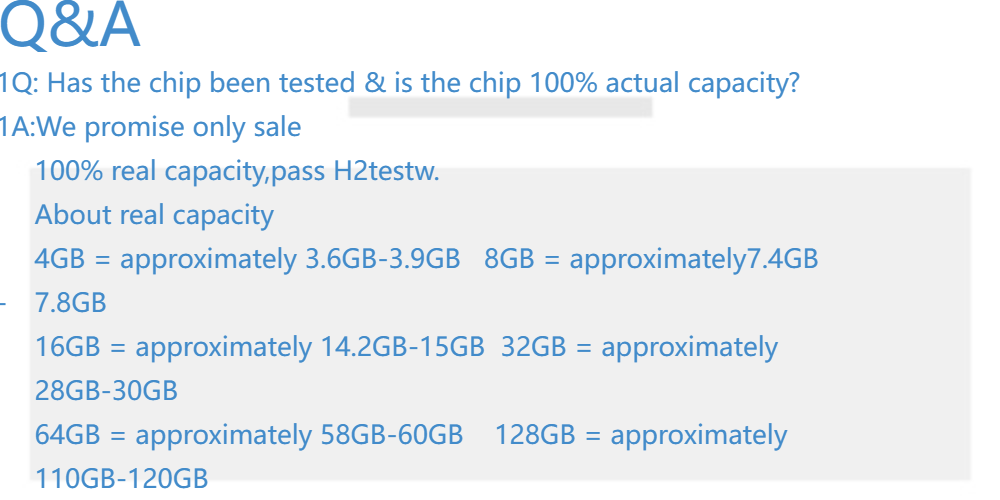Click the 16GB approximately 14.2GB-15GB text

click(x=259, y=347)
